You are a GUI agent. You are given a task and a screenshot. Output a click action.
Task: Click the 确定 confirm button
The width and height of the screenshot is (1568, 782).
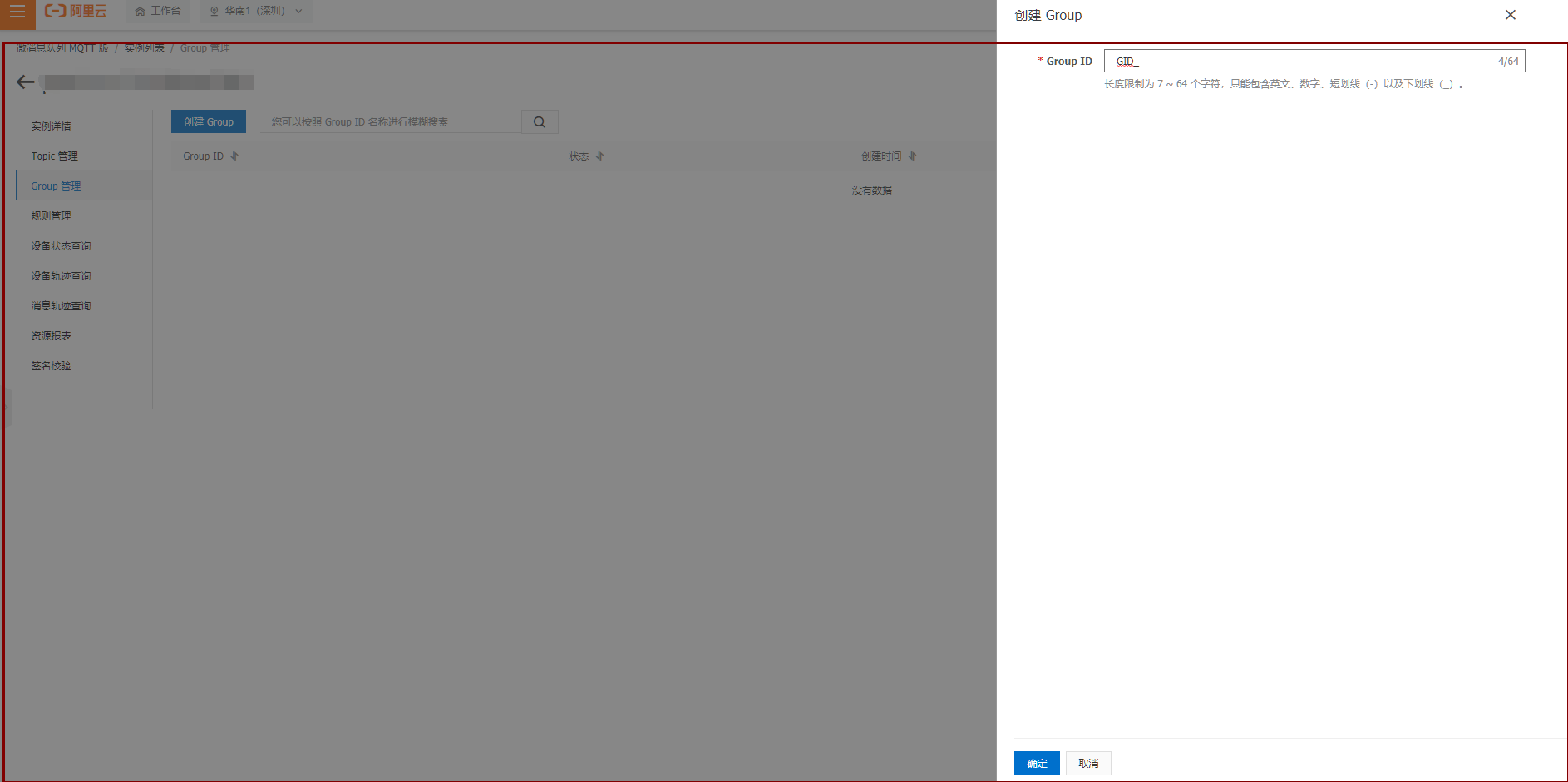(x=1036, y=763)
